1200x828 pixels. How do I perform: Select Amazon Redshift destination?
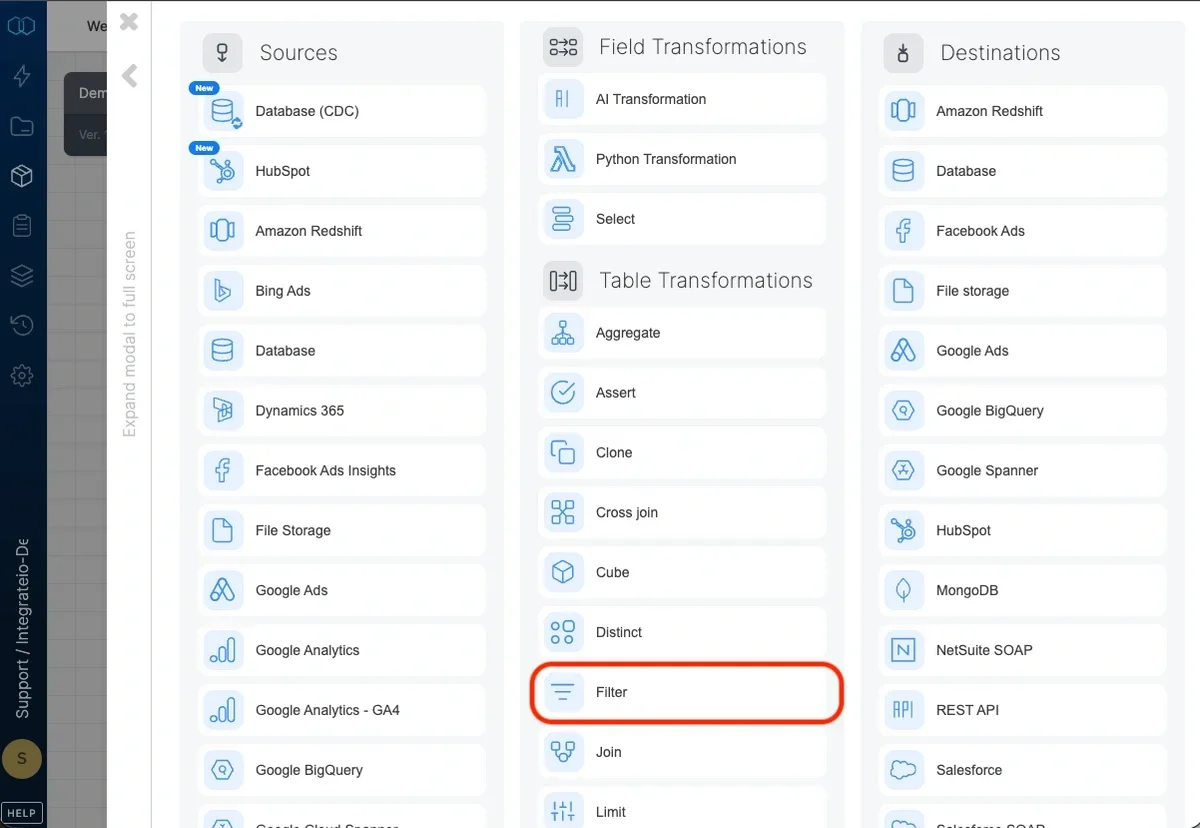tap(1023, 111)
